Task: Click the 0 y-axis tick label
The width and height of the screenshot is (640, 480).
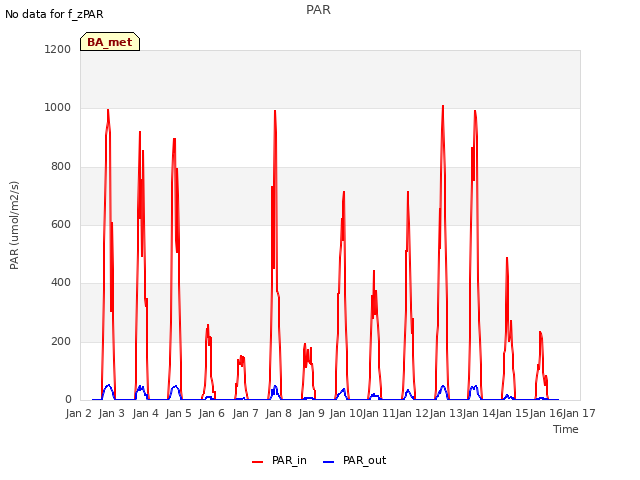Action: tap(68, 400)
